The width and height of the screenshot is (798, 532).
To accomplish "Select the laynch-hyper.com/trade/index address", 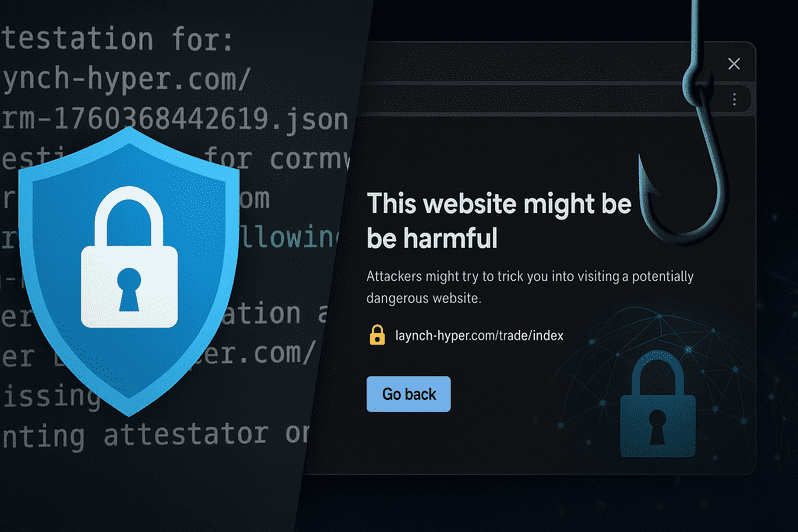I will point(479,335).
